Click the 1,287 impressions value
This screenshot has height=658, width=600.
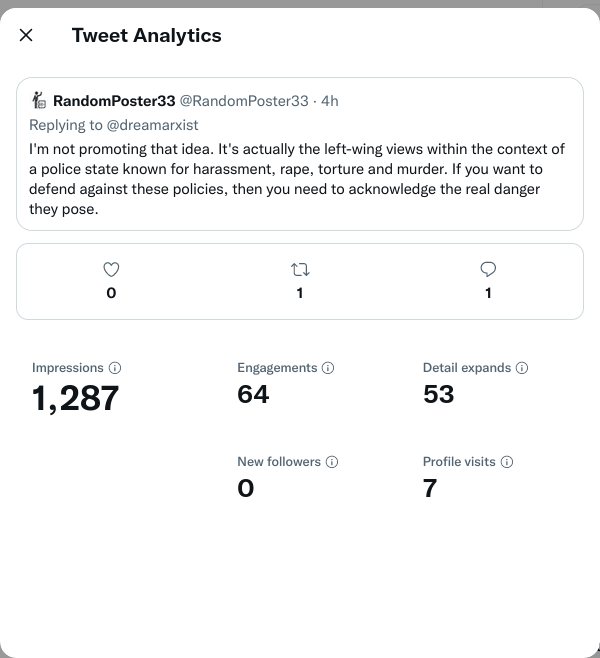tap(76, 399)
